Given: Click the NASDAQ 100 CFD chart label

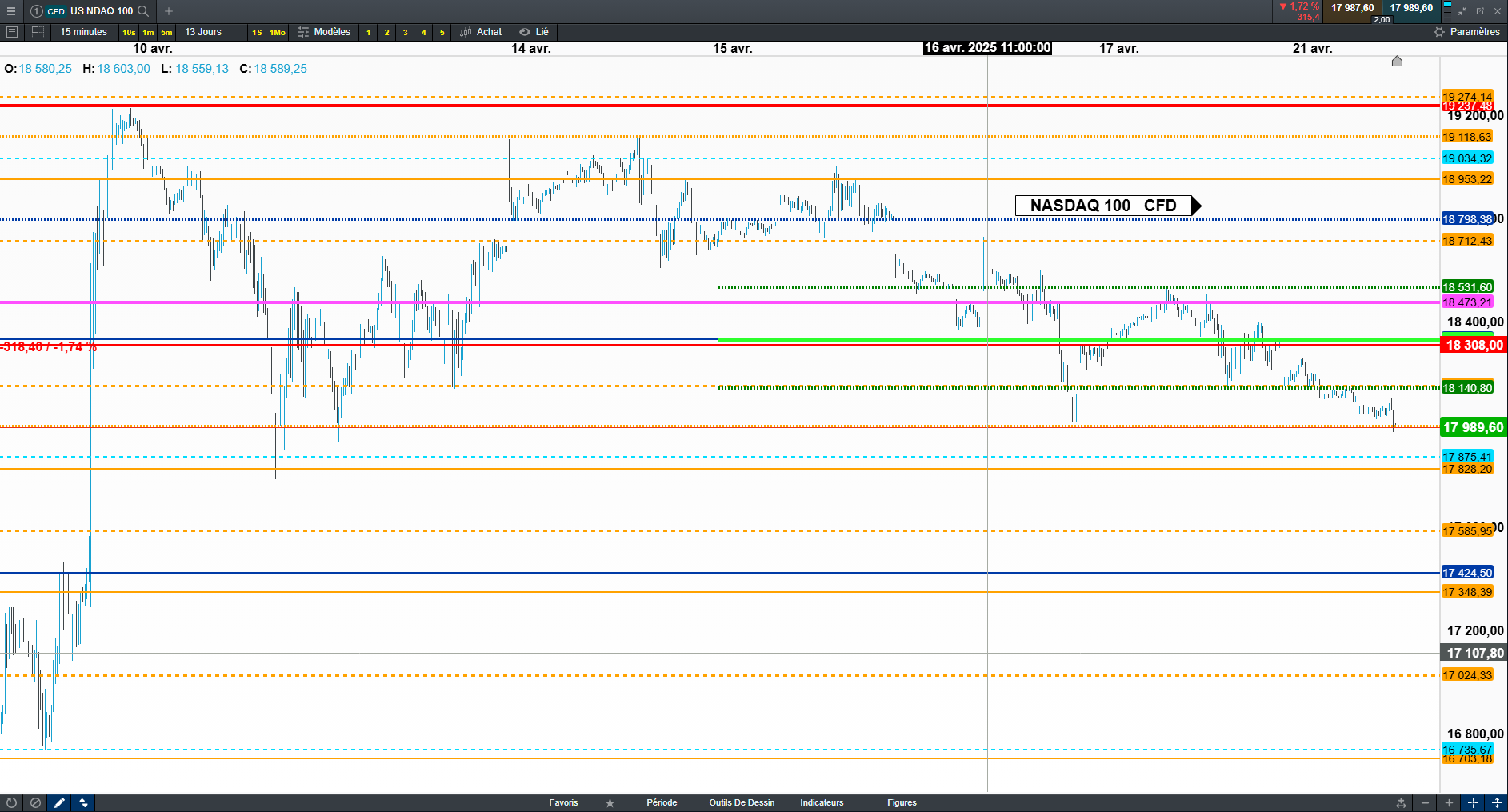Looking at the screenshot, I should click(1108, 206).
